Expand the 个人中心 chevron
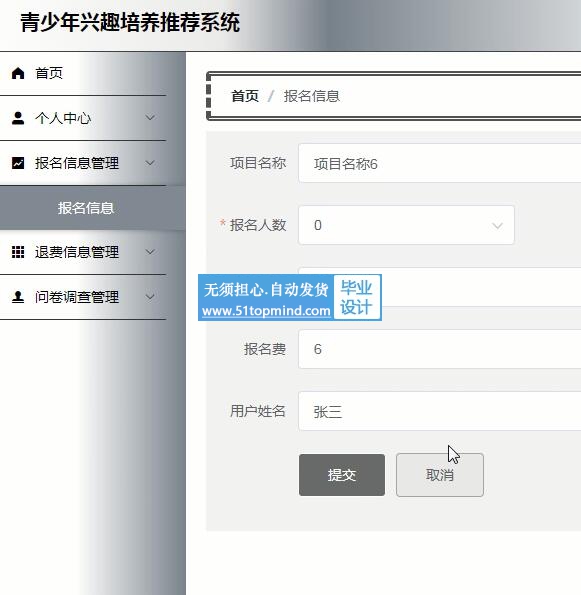The height and width of the screenshot is (595, 581). [x=150, y=118]
